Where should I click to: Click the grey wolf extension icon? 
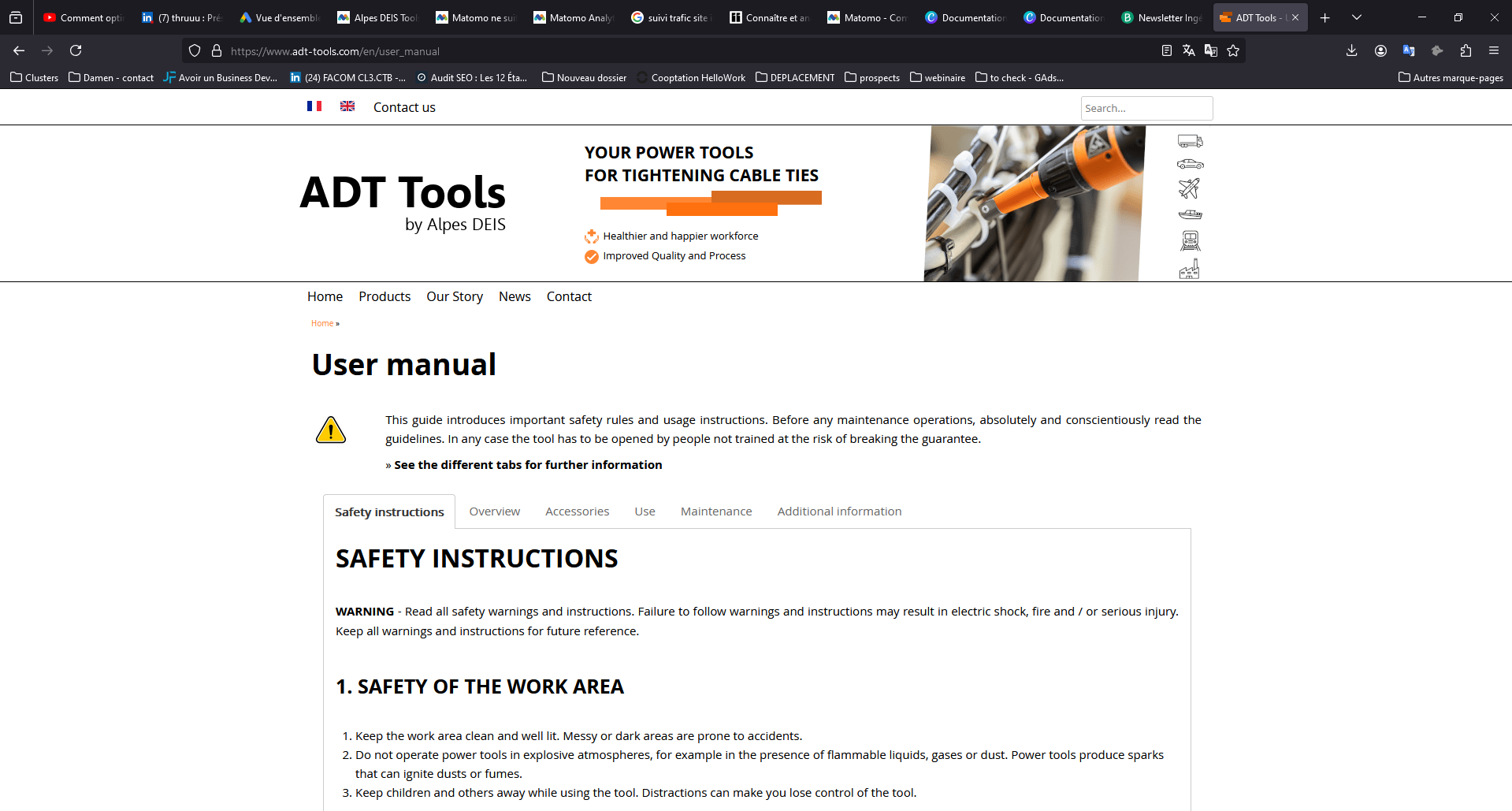(1437, 50)
